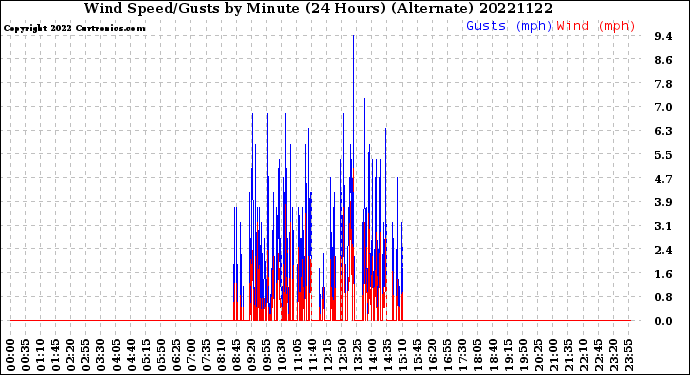Click the 07:35 time label
Viewport: 690px width, 375px height.
click(206, 355)
